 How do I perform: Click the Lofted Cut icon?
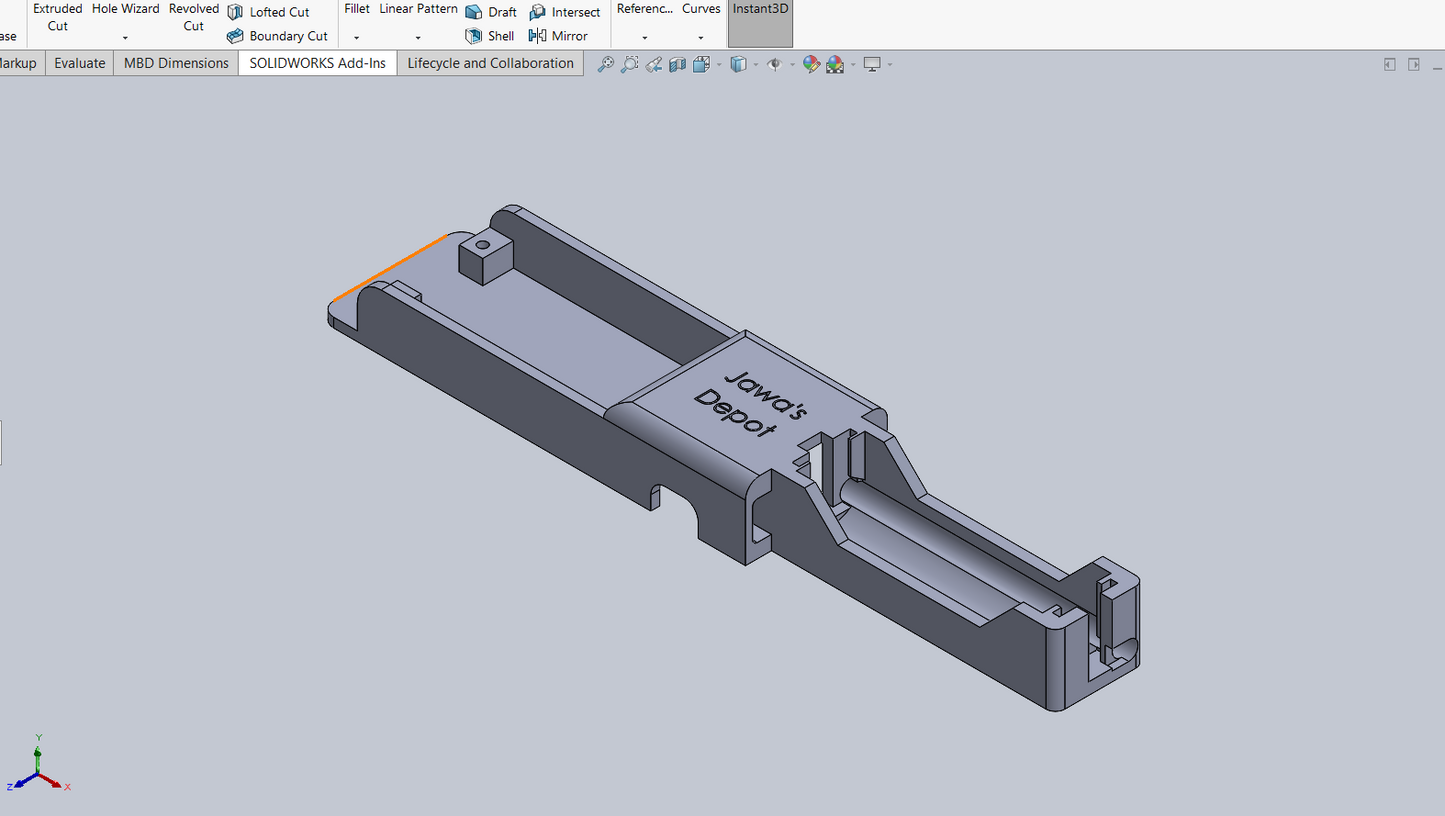[235, 12]
